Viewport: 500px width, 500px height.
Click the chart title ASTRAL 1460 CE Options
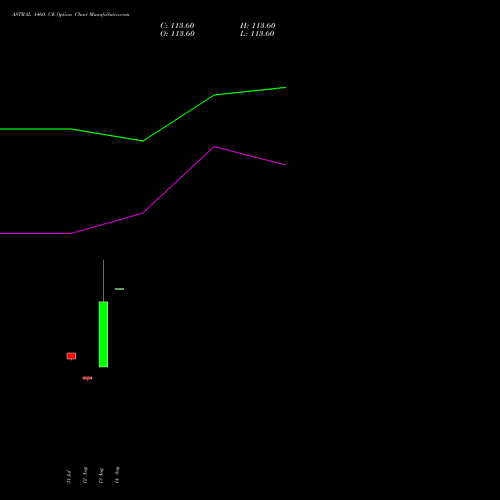42,14
